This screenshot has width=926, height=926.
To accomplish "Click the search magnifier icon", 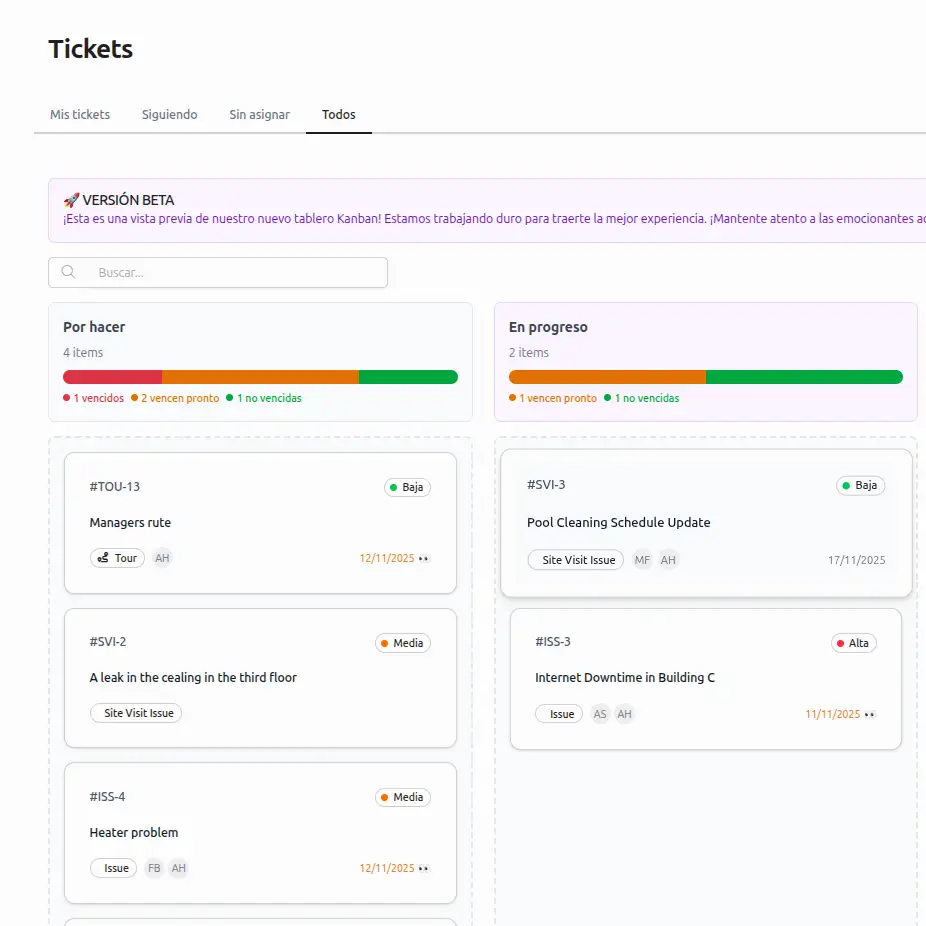I will [68, 272].
